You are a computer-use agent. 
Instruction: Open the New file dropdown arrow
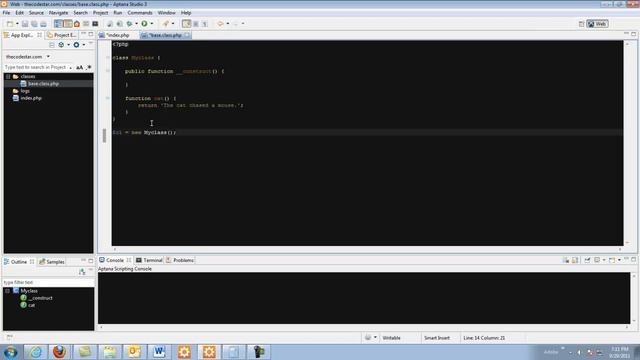click(x=17, y=24)
